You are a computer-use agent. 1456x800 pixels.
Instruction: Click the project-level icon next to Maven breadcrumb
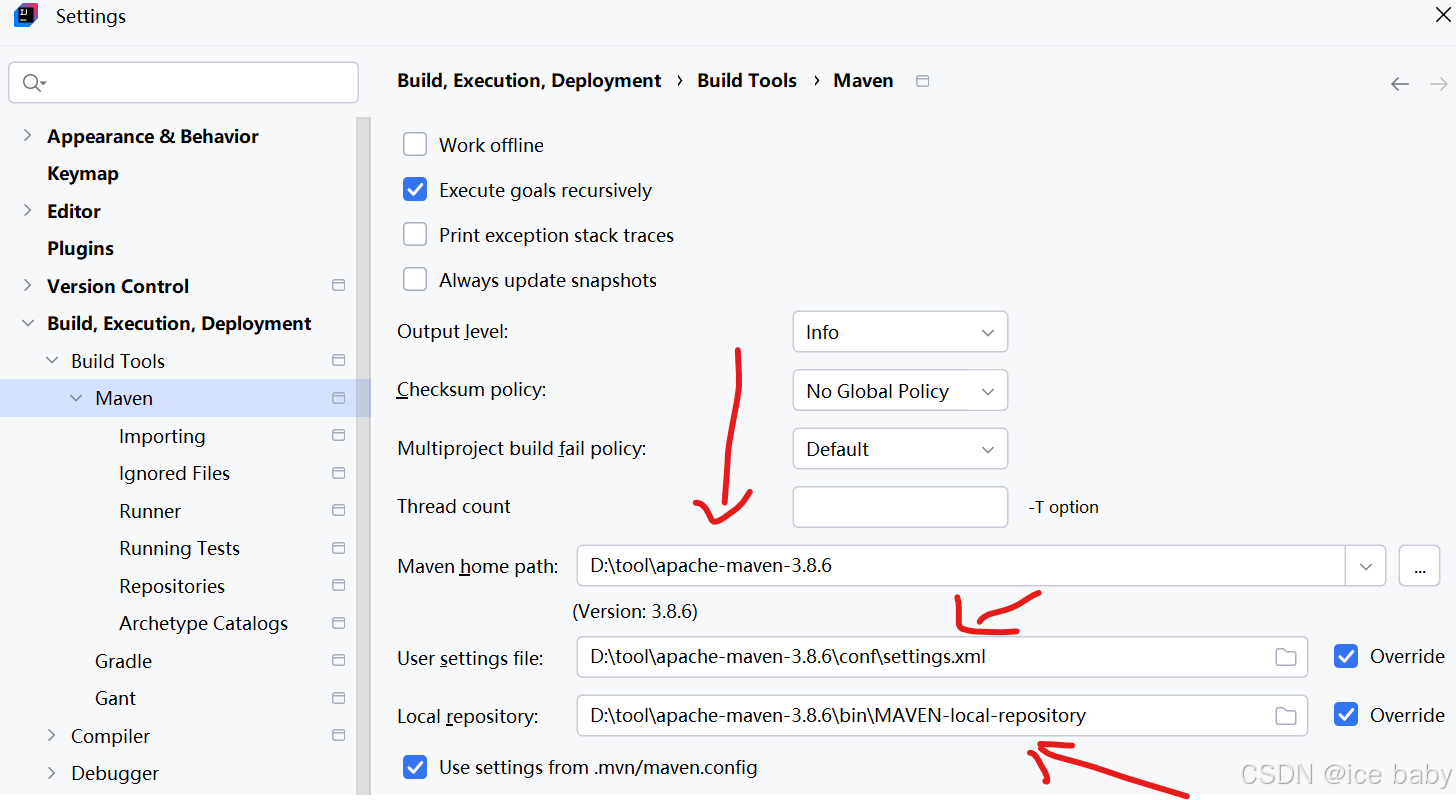(x=922, y=81)
